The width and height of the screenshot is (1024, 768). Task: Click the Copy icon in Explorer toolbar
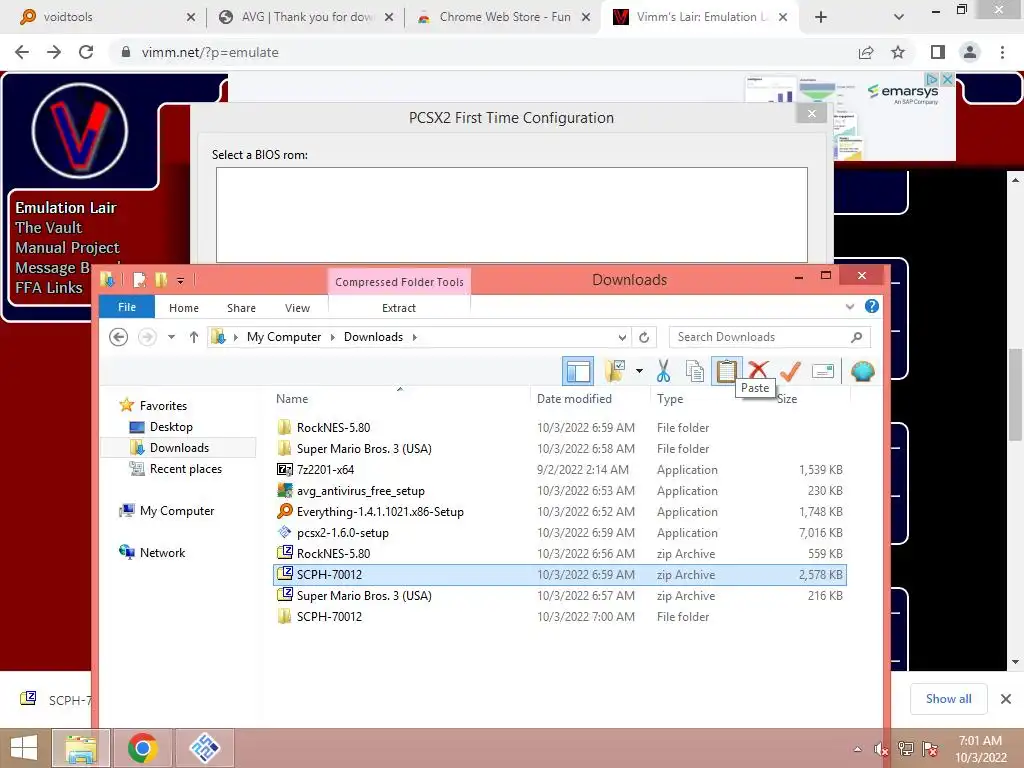[x=694, y=371]
